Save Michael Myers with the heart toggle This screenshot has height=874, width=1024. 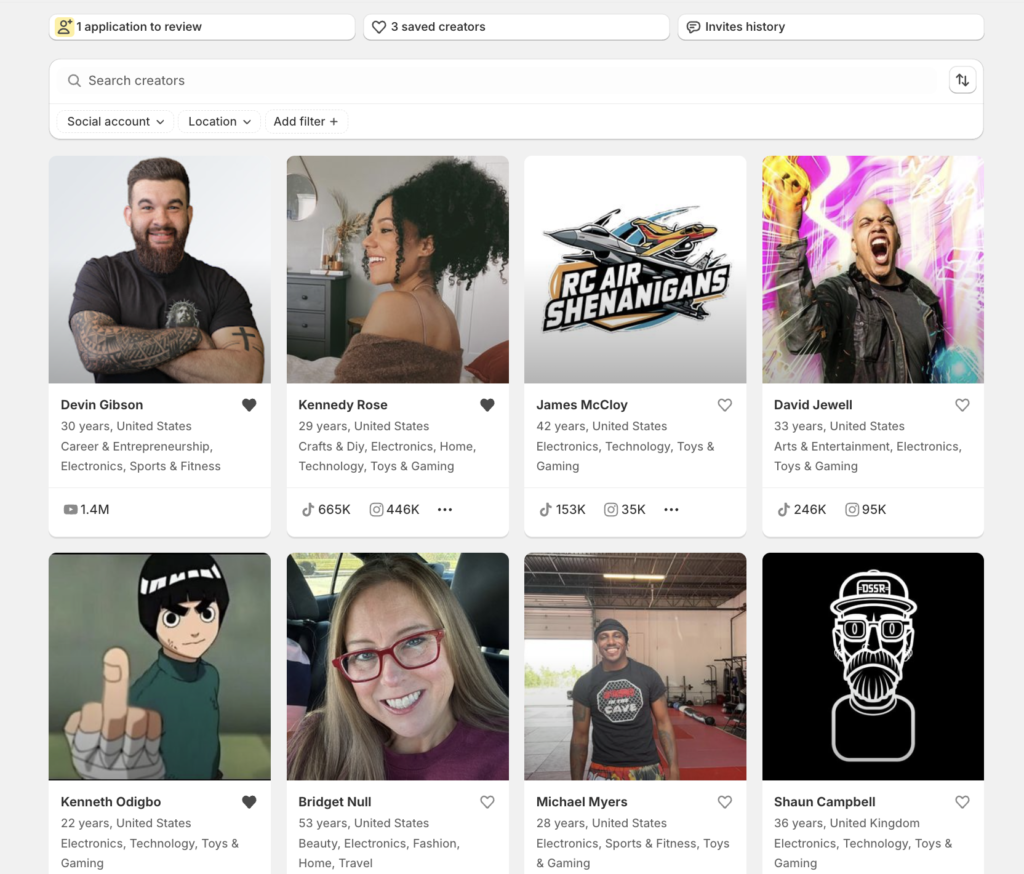tap(725, 801)
